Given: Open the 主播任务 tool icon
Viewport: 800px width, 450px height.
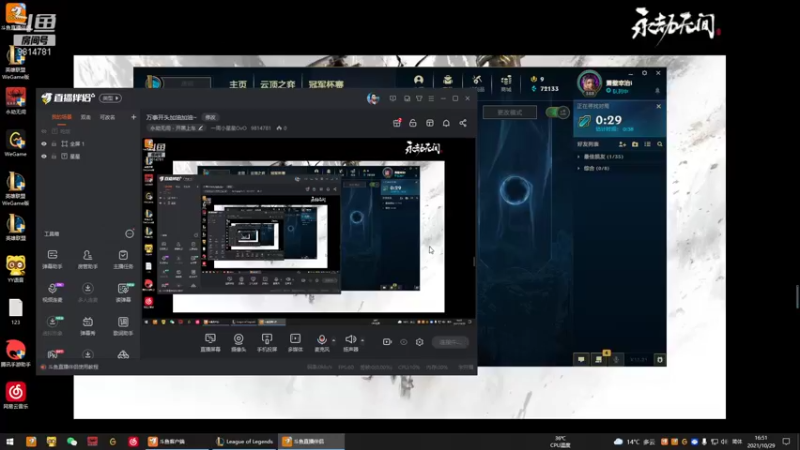Looking at the screenshot, I should tap(123, 258).
